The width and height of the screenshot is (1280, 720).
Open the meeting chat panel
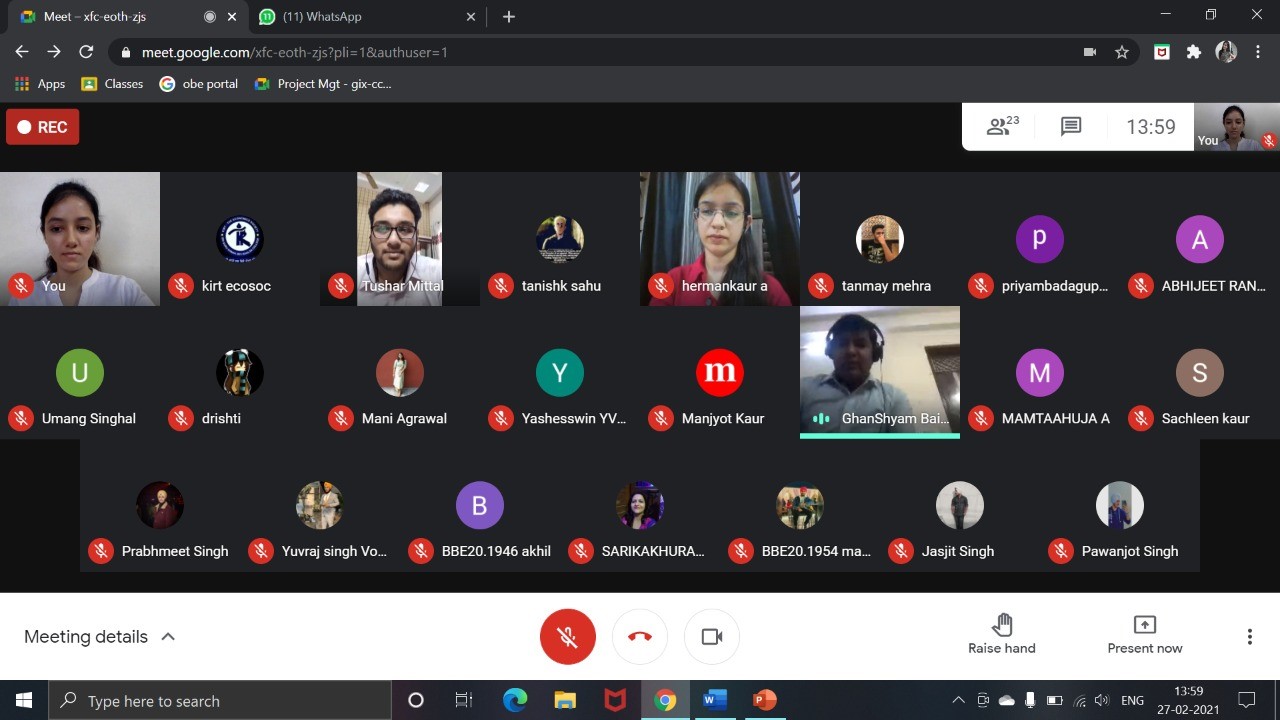click(1071, 126)
